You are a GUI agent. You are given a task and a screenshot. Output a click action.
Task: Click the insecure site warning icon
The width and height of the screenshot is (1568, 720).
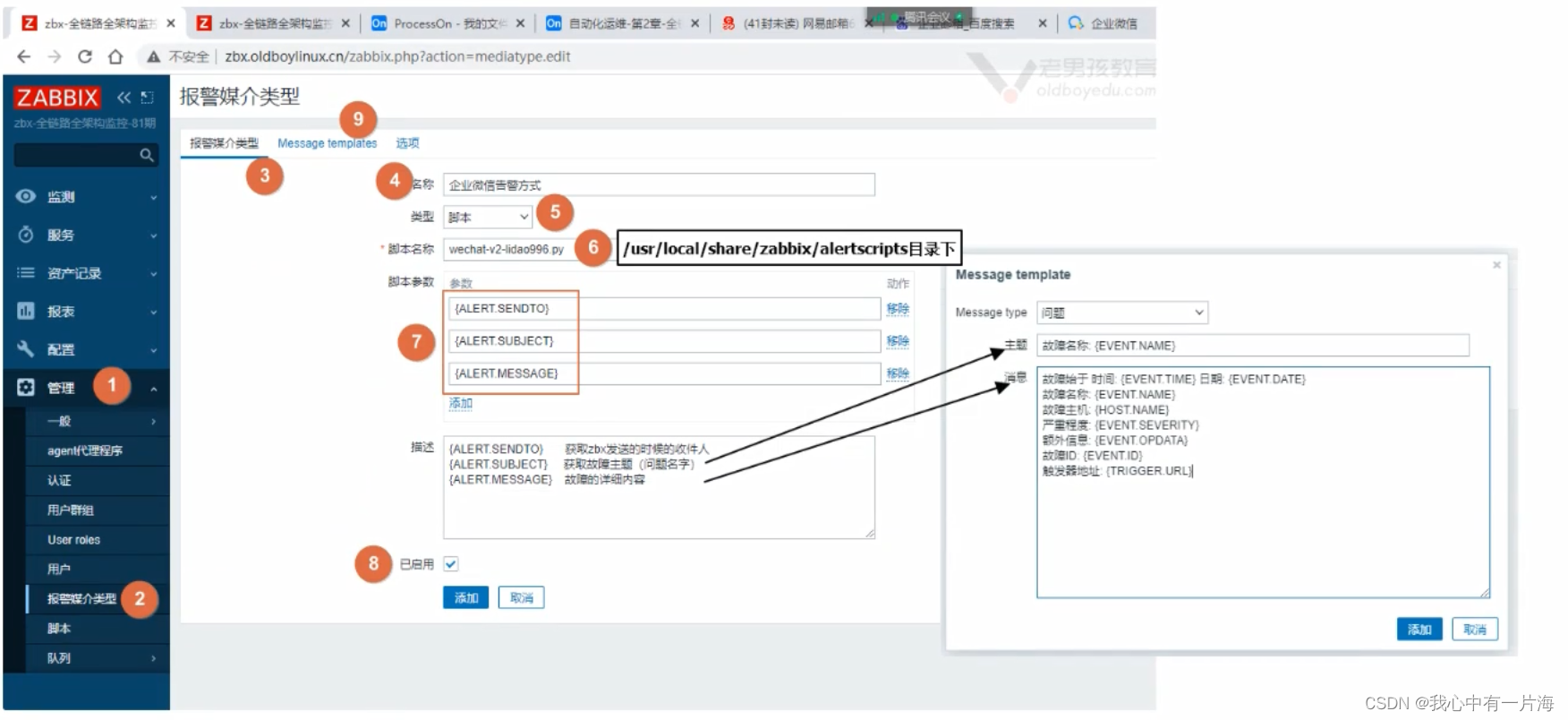pos(154,56)
